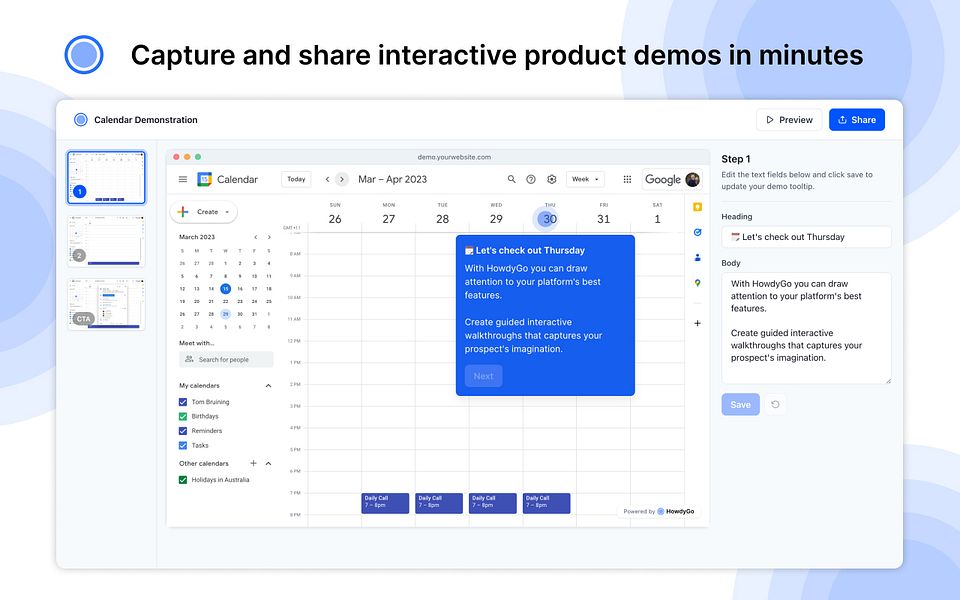Select Wednesday 29 column header
The width and height of the screenshot is (960, 600).
[496, 215]
